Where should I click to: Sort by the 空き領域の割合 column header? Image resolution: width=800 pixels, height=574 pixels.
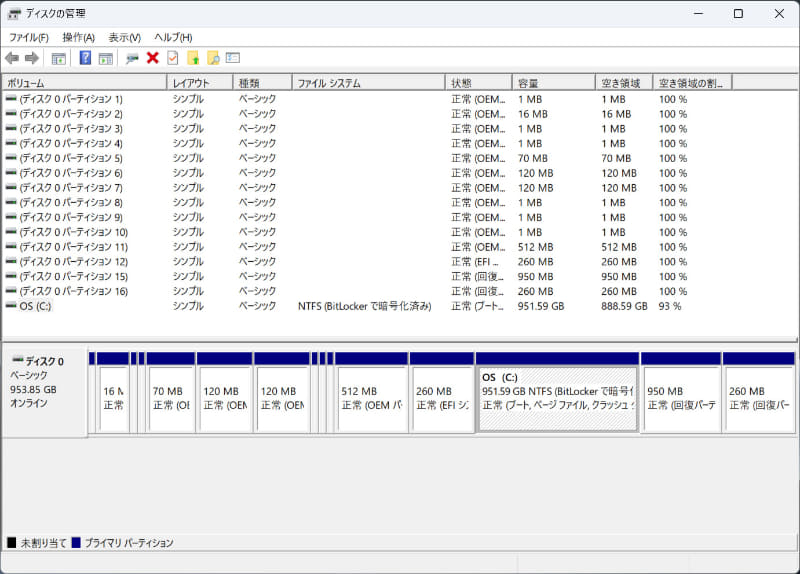(x=692, y=83)
